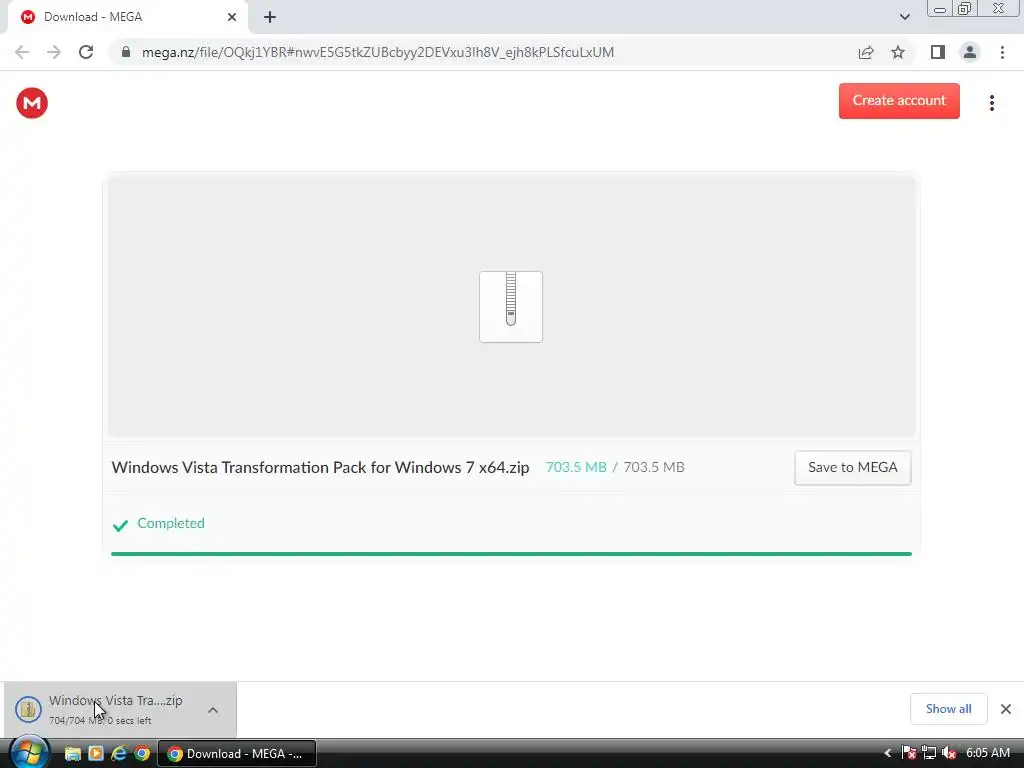This screenshot has height=768, width=1024.
Task: Open Windows Explorer from taskbar
Action: point(72,754)
